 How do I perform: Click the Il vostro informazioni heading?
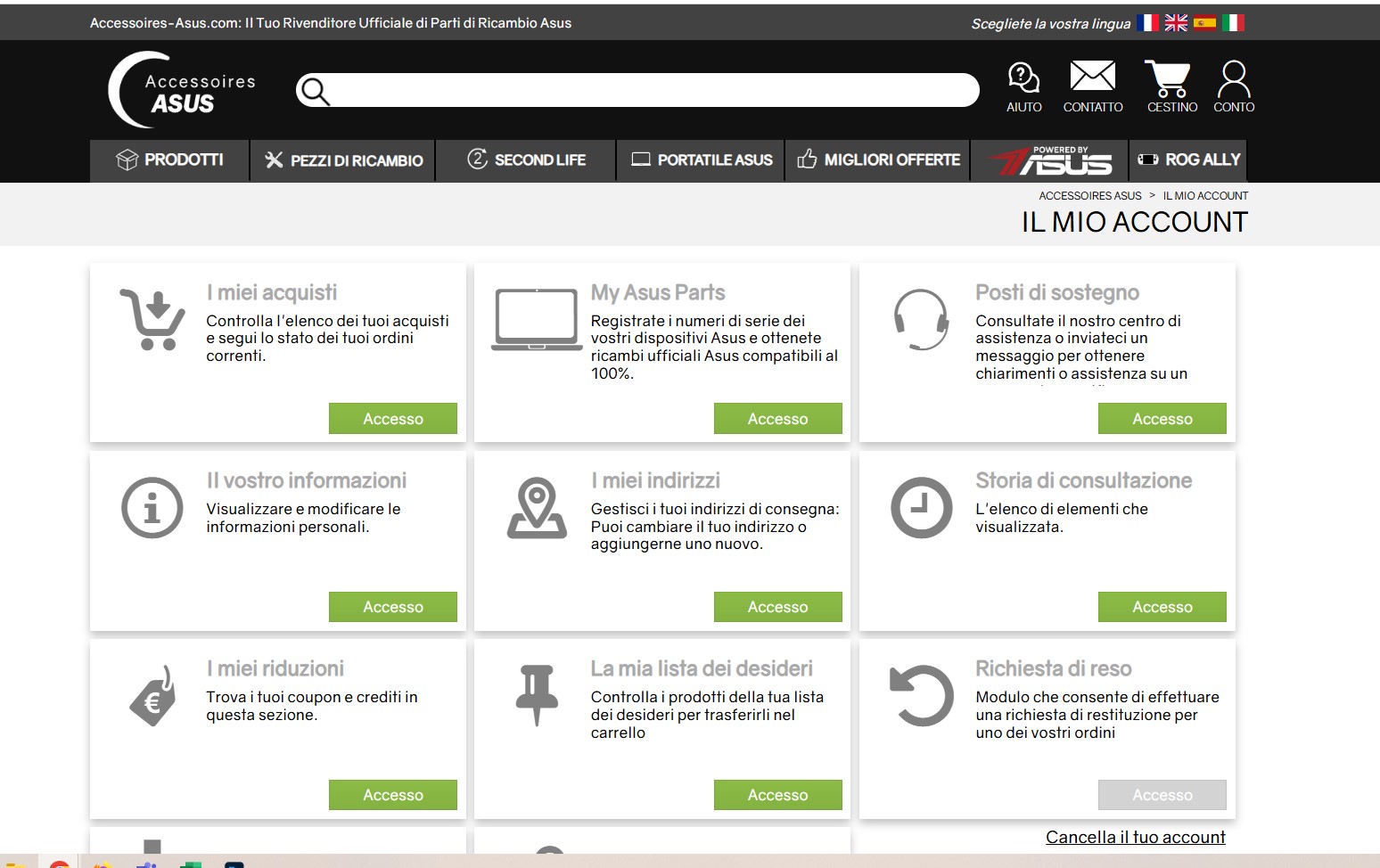pyautogui.click(x=307, y=480)
